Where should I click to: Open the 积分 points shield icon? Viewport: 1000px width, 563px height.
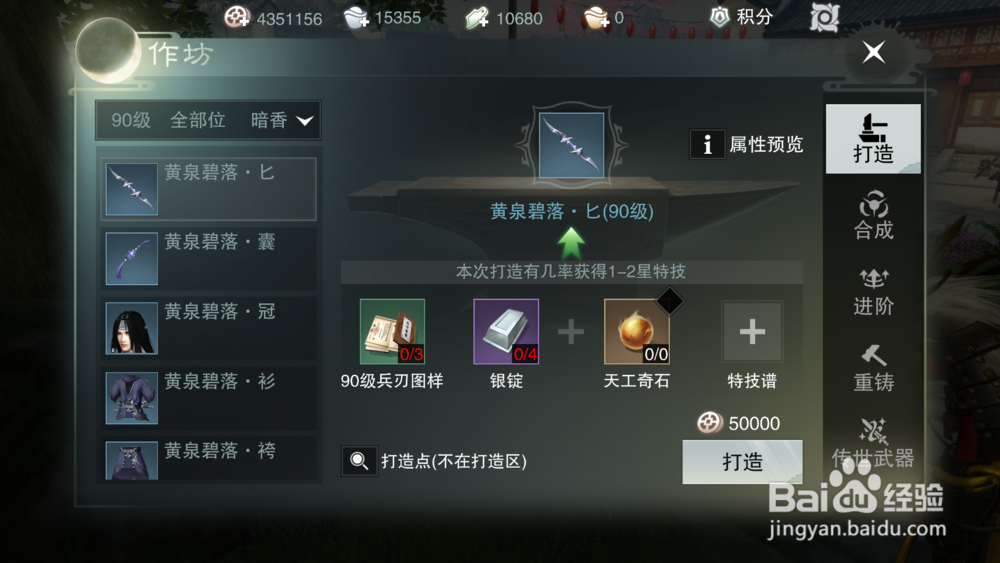tap(720, 17)
